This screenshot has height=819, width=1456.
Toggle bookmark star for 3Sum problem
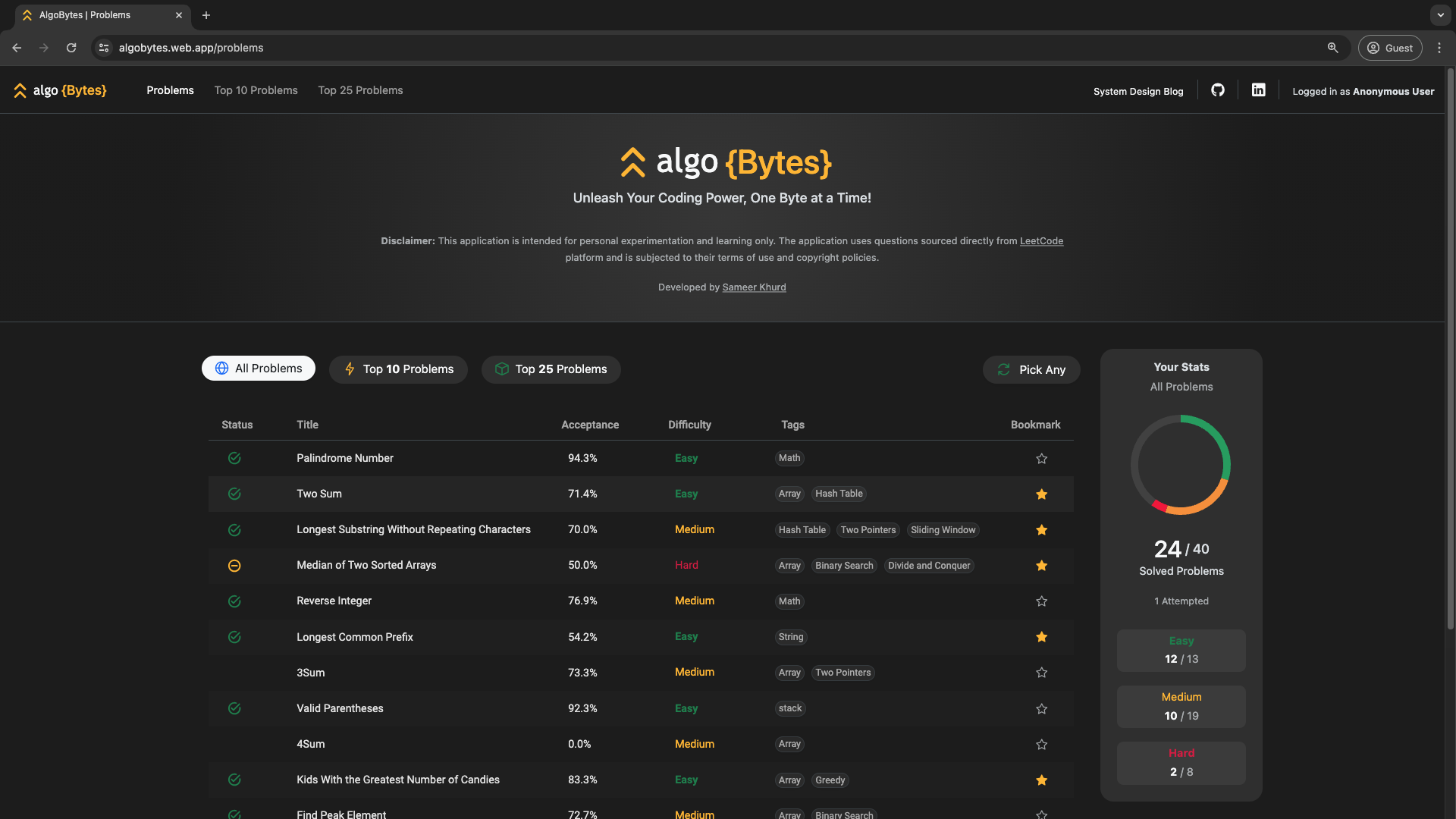tap(1041, 673)
